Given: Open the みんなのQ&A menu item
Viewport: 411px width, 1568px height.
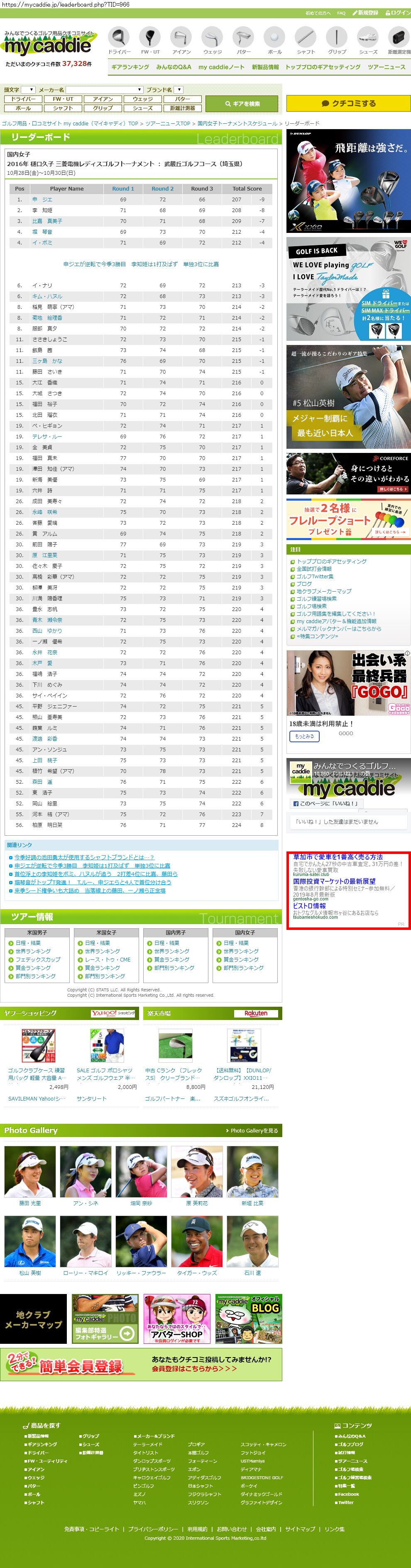Looking at the screenshot, I should tap(174, 67).
